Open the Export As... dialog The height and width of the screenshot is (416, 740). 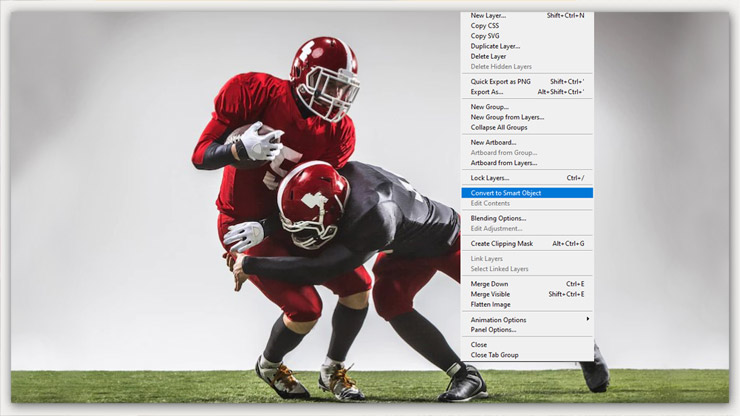pyautogui.click(x=487, y=92)
